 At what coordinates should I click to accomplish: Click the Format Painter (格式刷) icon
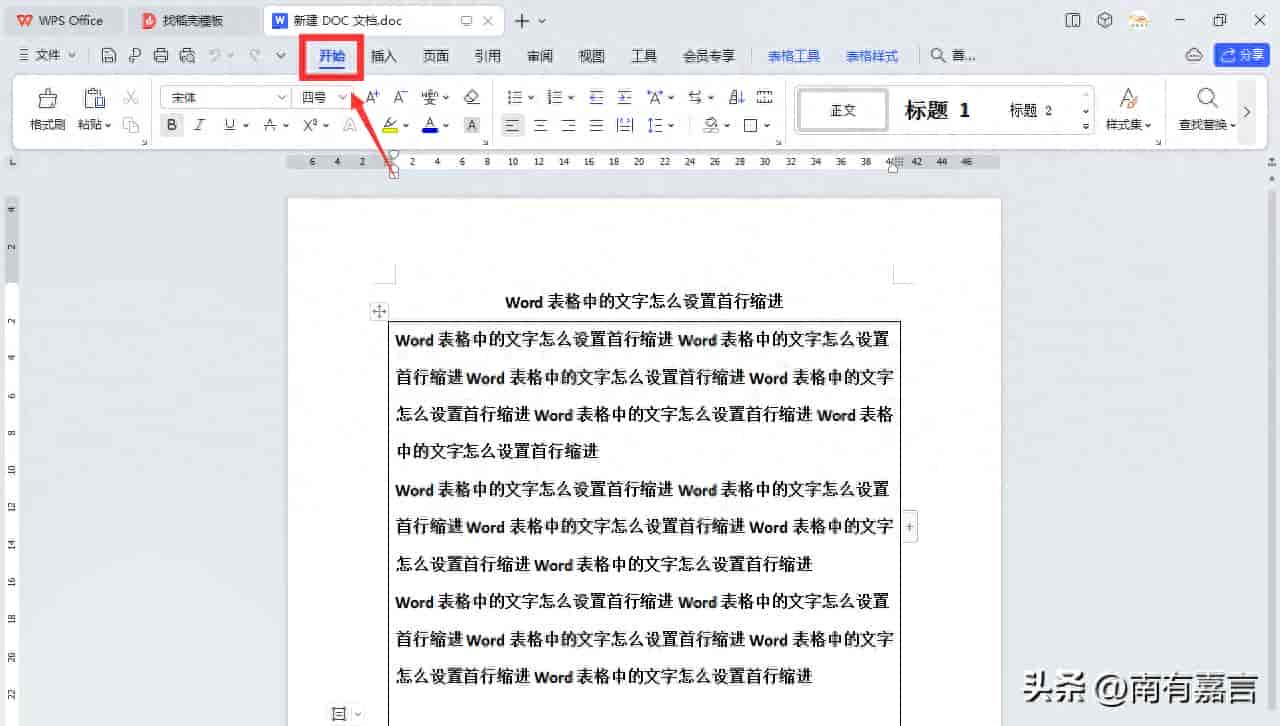(x=47, y=98)
